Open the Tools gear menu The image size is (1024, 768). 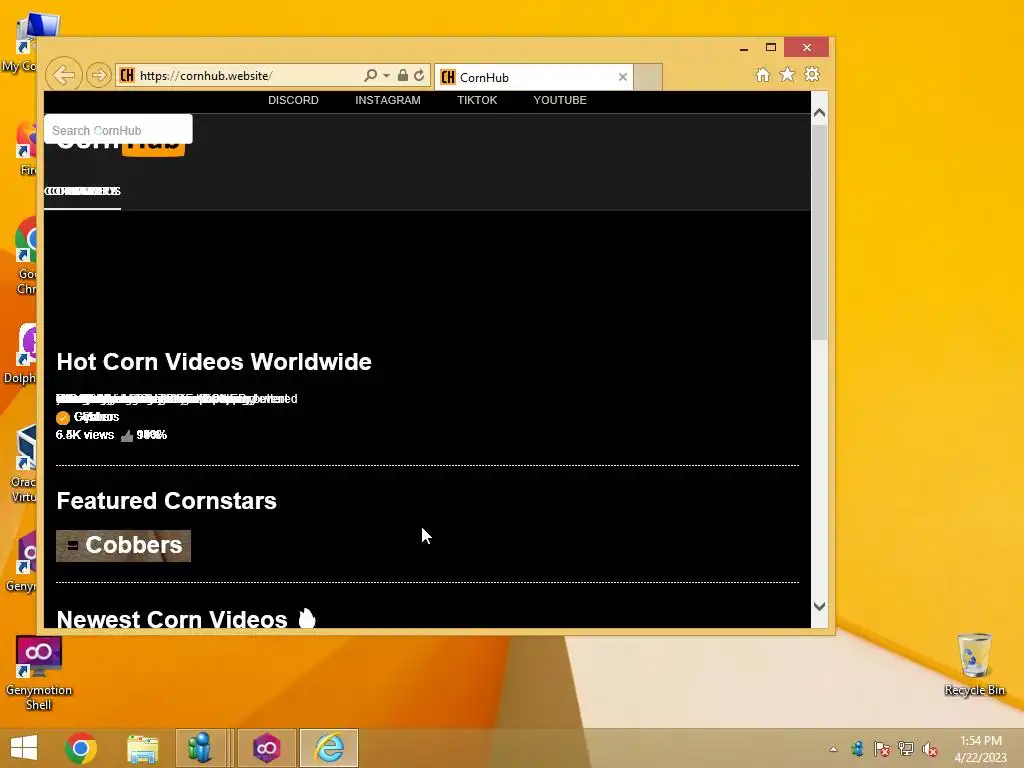click(x=812, y=74)
